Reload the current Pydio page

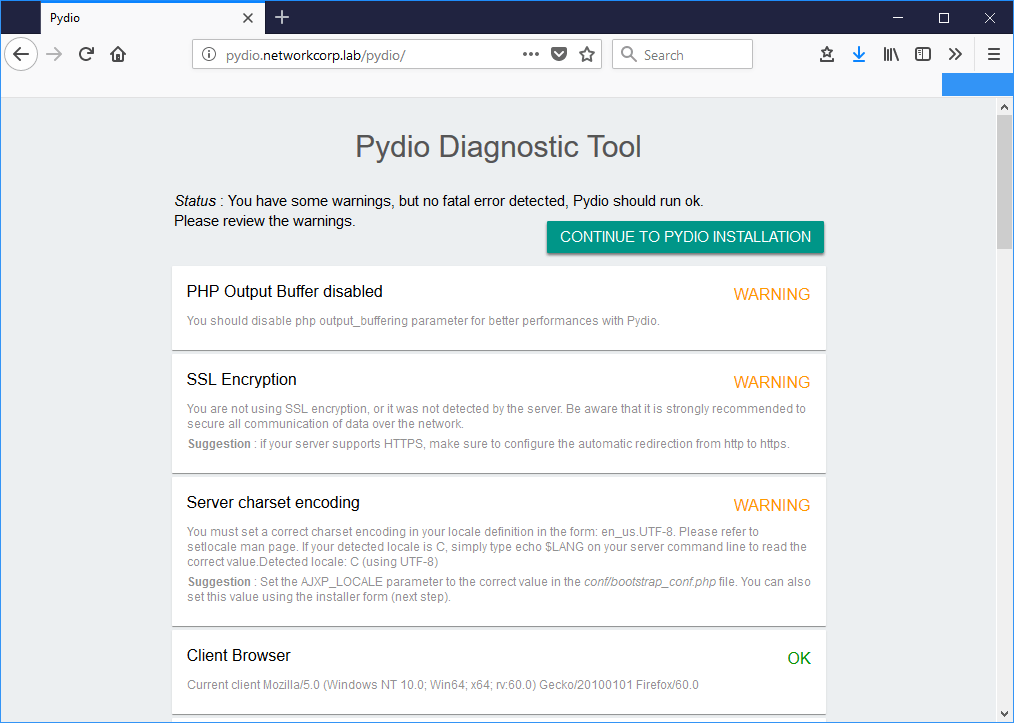[x=86, y=54]
